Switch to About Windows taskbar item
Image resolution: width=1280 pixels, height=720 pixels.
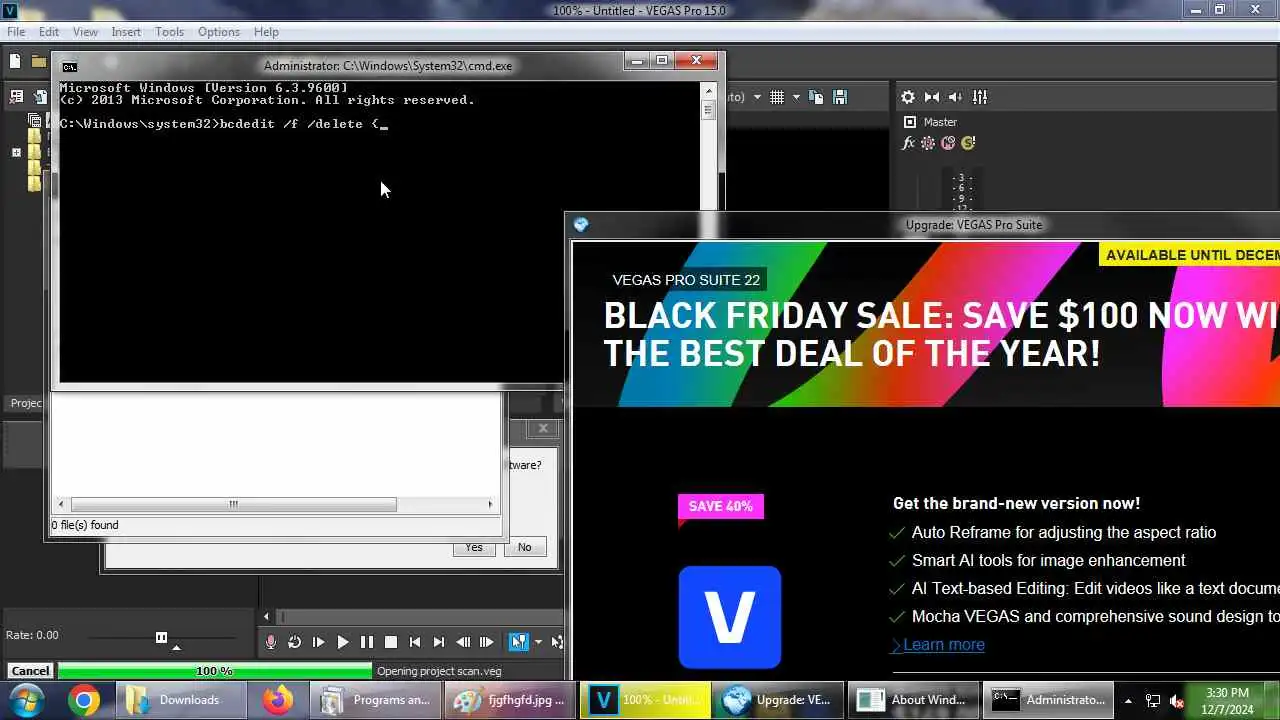click(913, 700)
